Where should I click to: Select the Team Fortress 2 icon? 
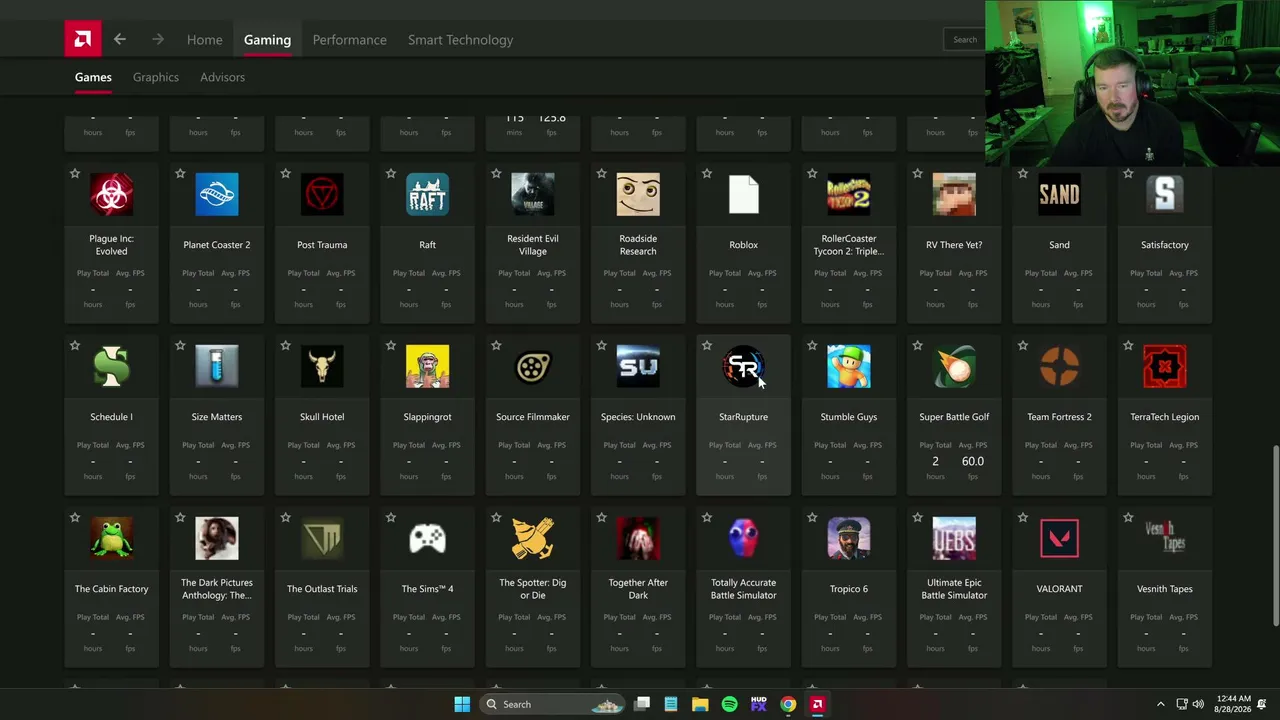pyautogui.click(x=1059, y=366)
